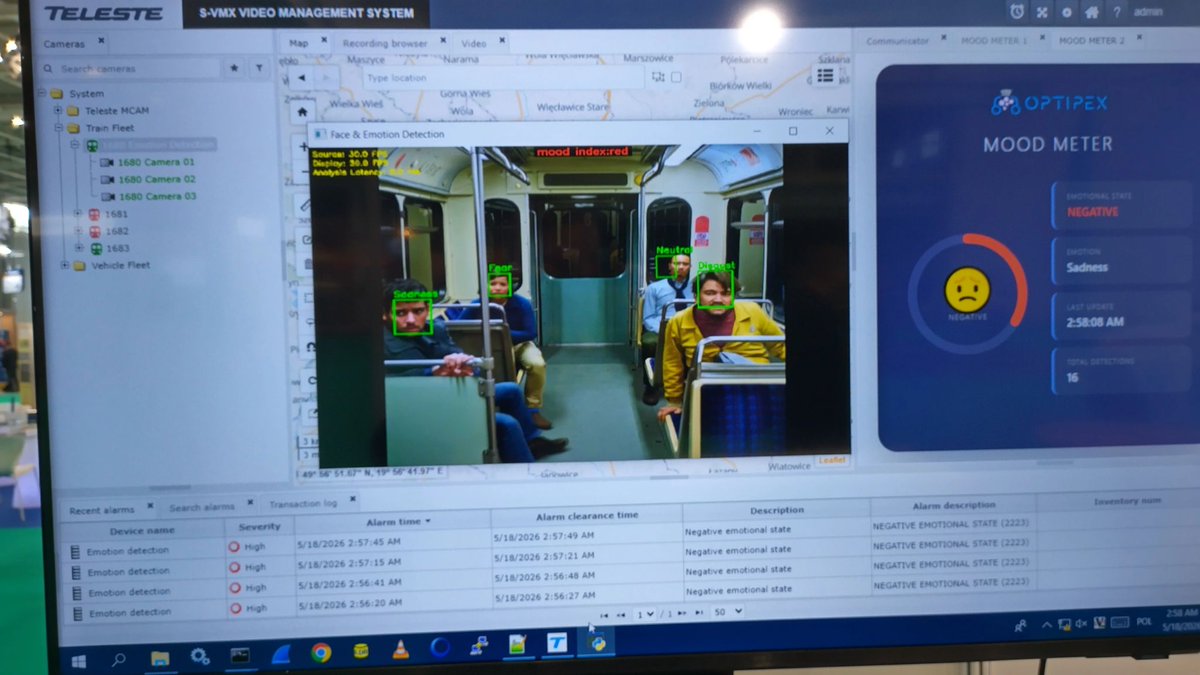Open settings gear in the top bar

[1066, 12]
